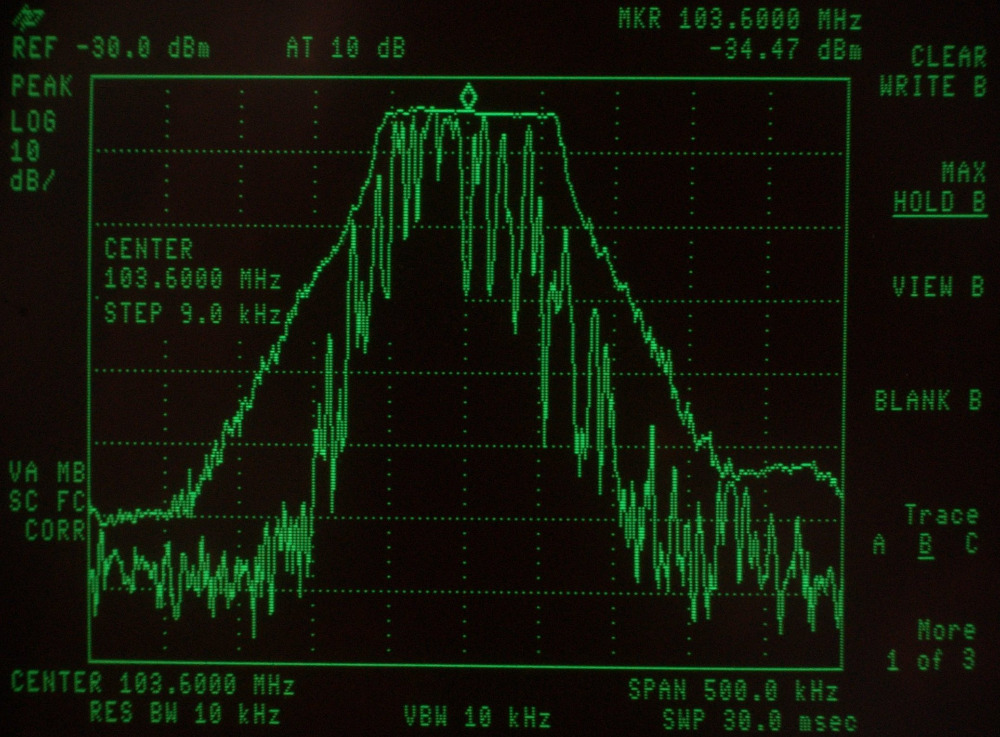Click the diamond marker at the trace peak
This screenshot has width=1000, height=737.
(468, 97)
